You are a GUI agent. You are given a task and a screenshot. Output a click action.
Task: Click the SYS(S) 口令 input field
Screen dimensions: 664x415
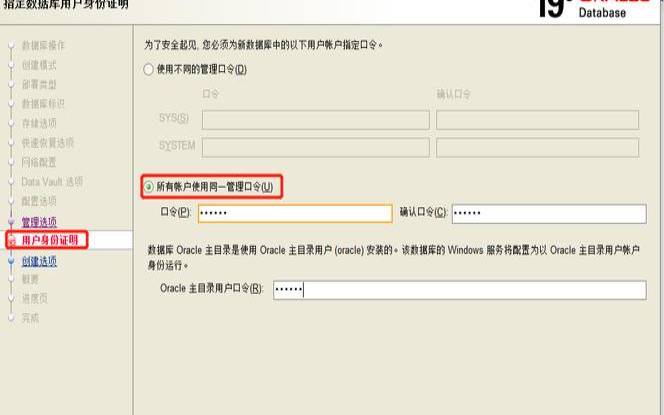click(x=315, y=120)
